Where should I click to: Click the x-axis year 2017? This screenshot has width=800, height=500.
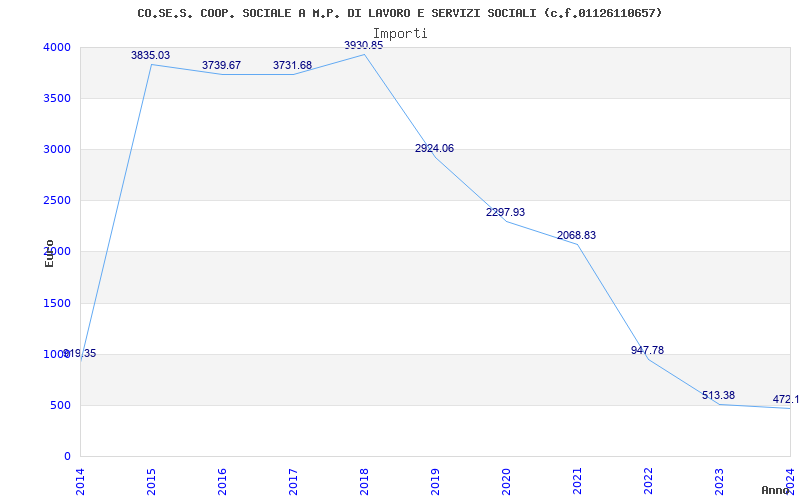(293, 483)
